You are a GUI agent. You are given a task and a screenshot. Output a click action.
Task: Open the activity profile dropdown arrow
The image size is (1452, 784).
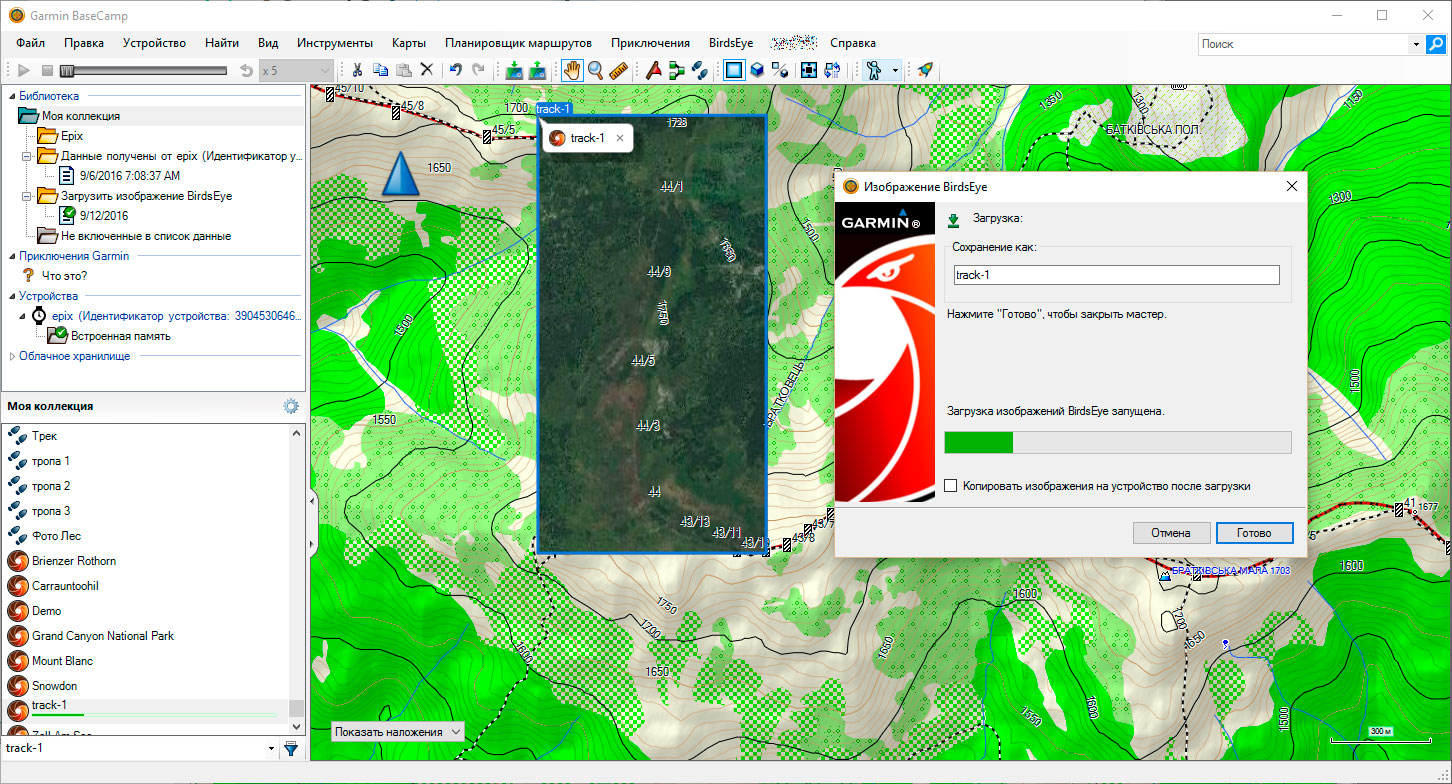pyautogui.click(x=895, y=70)
